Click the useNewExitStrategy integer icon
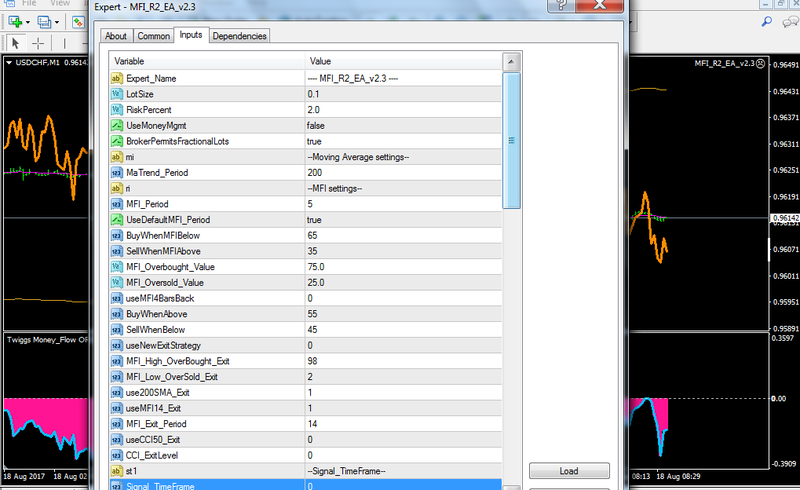Image resolution: width=800 pixels, height=490 pixels. (x=117, y=345)
